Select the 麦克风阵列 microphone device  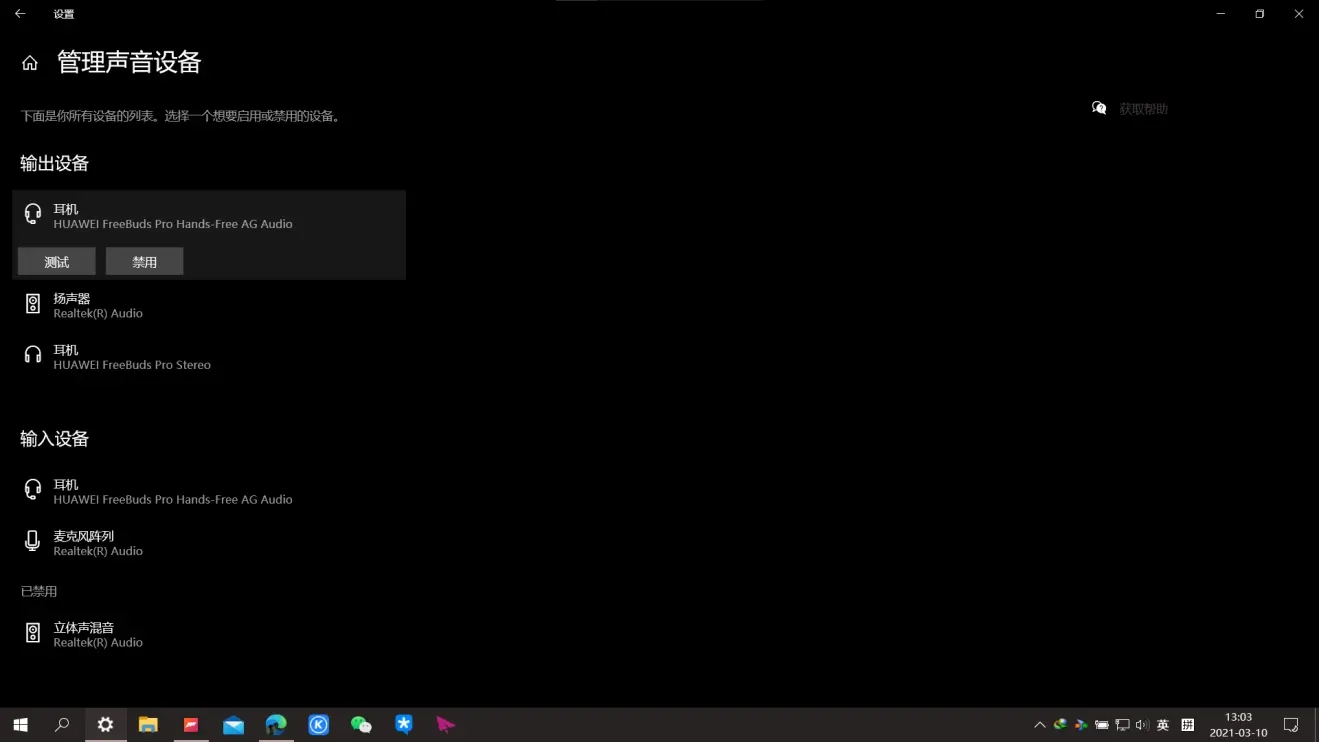(209, 543)
